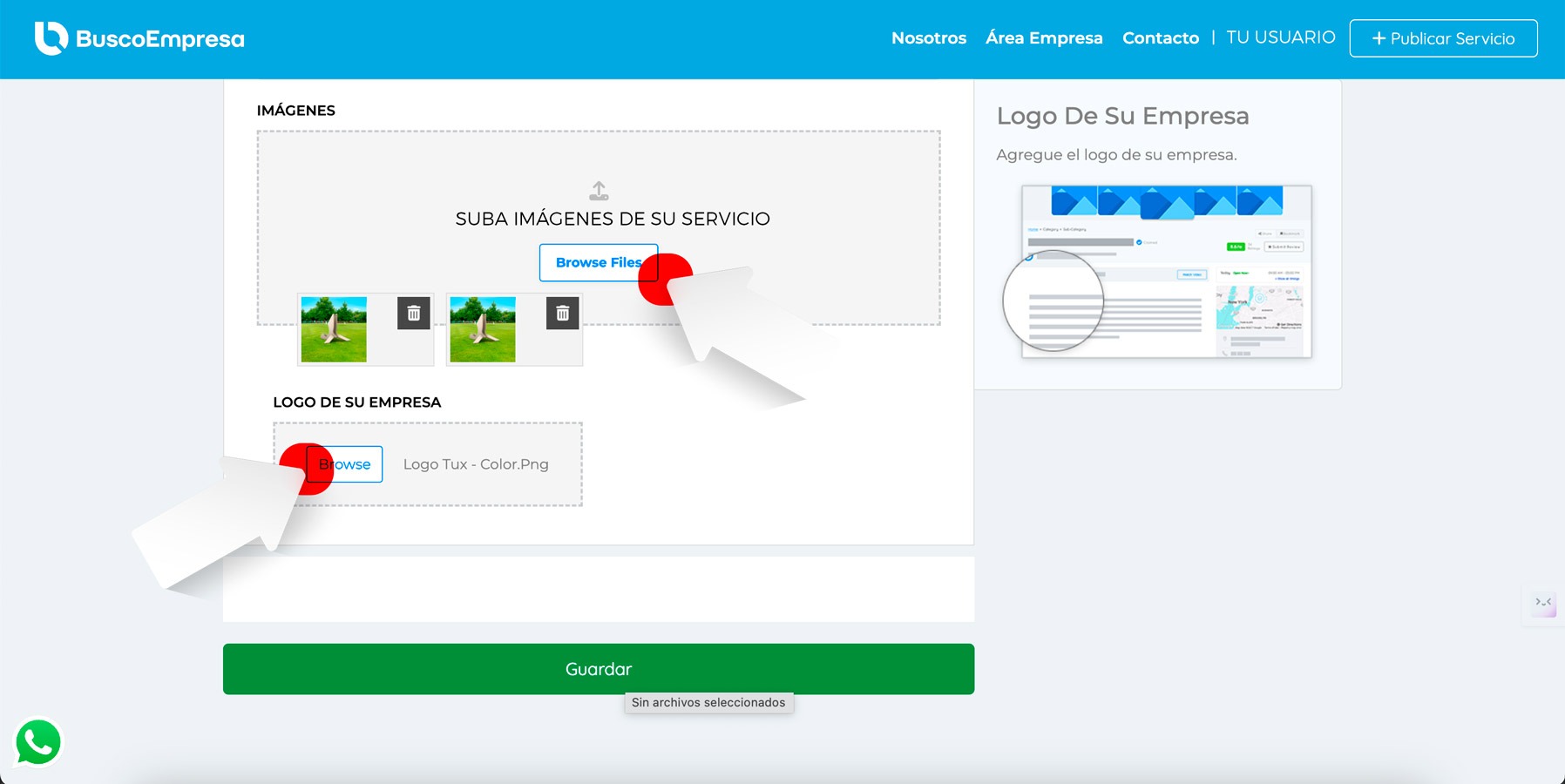Image resolution: width=1565 pixels, height=784 pixels.
Task: Open the WhatsApp chat bubble
Action: (x=38, y=742)
